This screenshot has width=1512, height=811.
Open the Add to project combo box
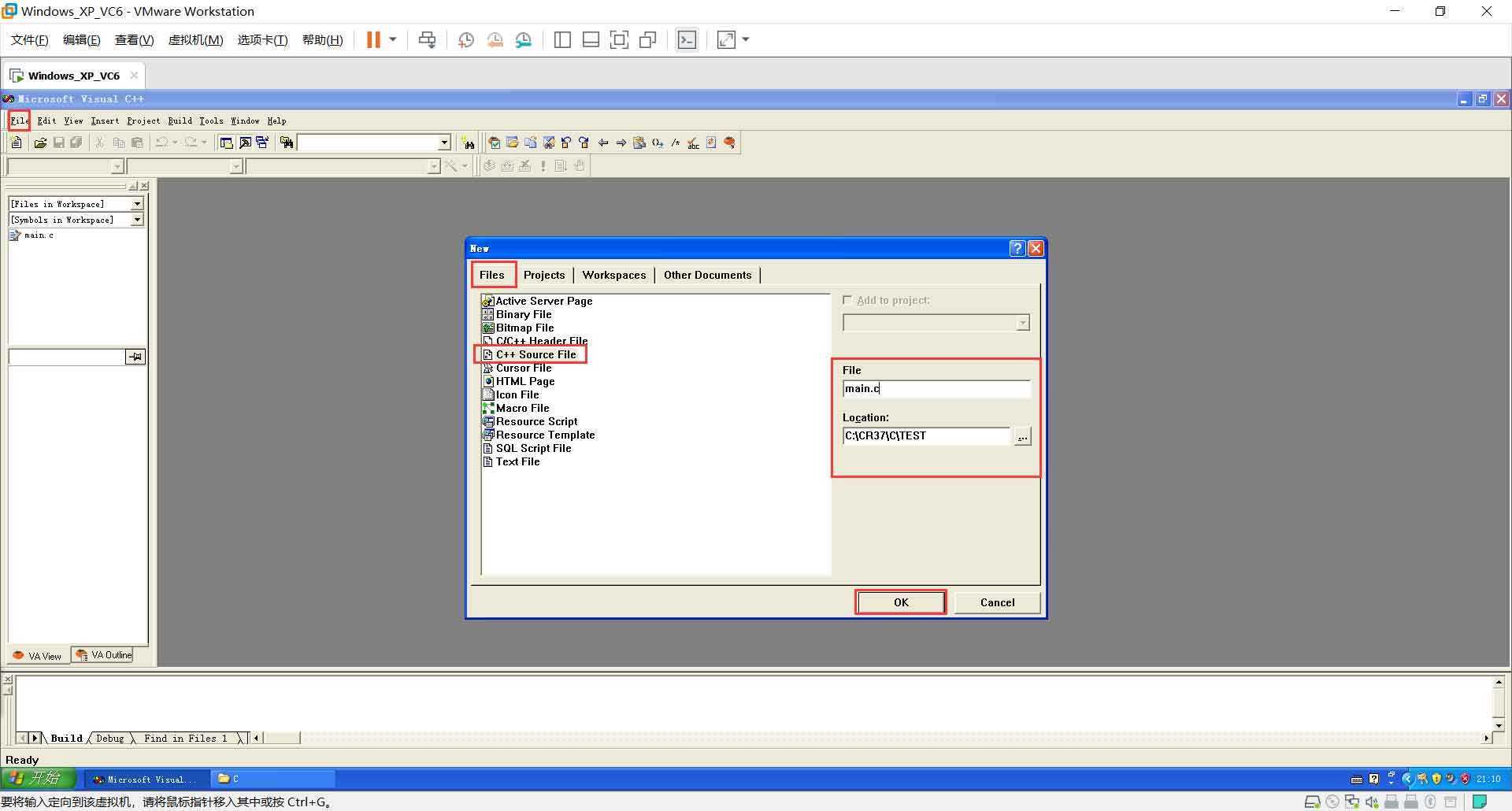936,323
